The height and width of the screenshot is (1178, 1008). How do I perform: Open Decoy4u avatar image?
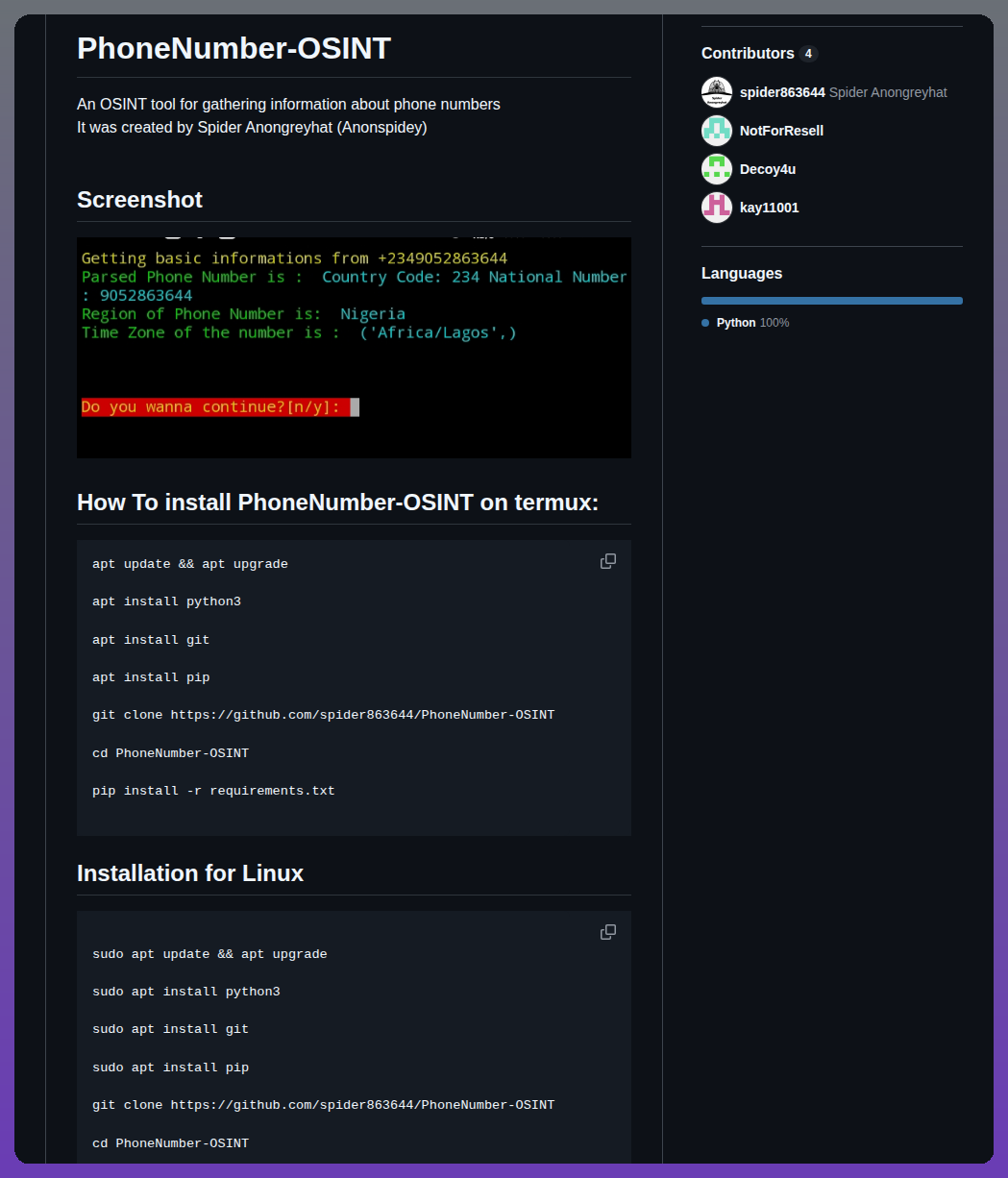click(717, 169)
